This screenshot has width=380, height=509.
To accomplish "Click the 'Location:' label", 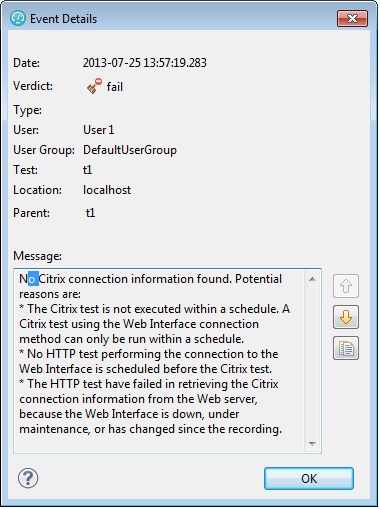I will 37,190.
